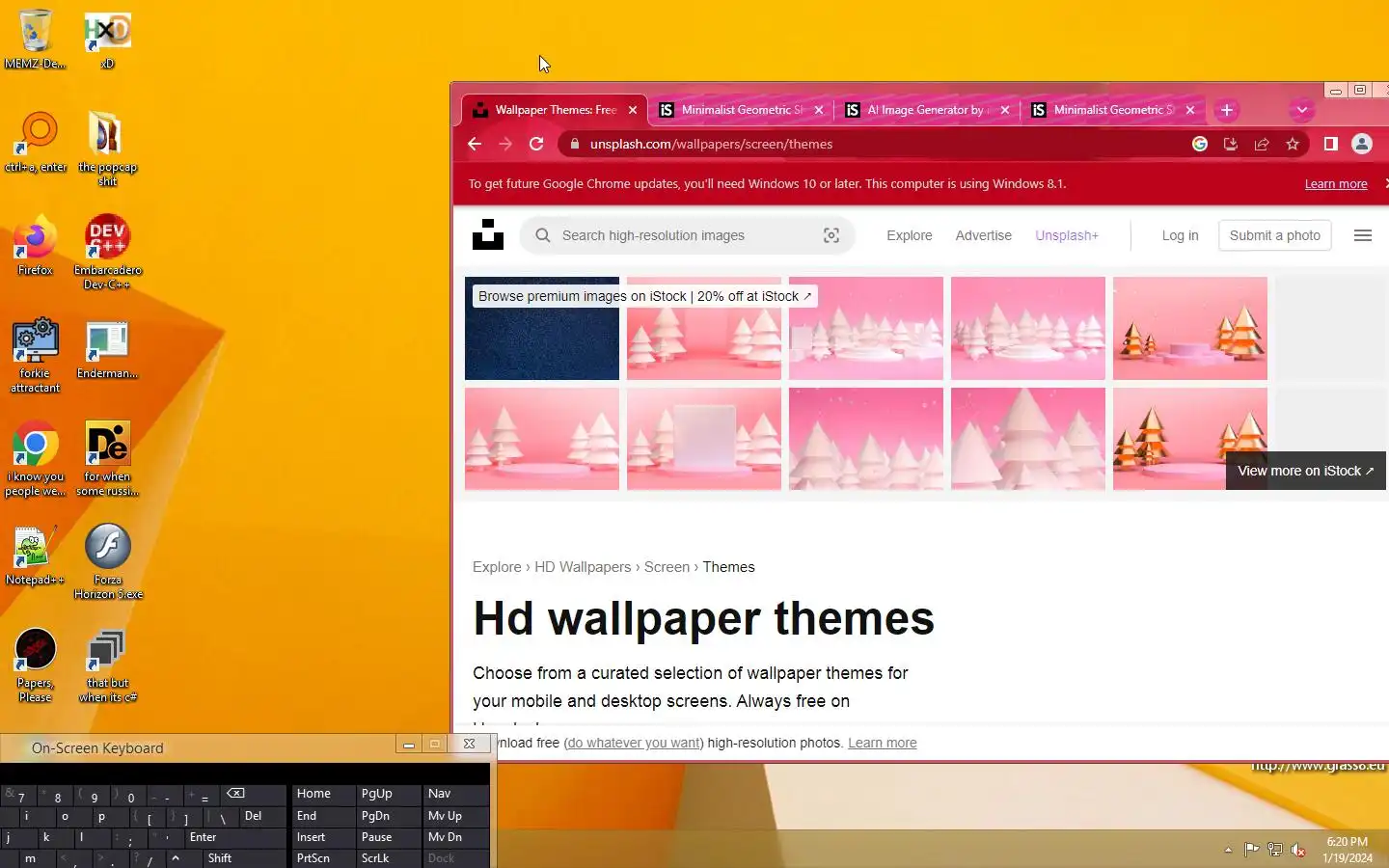Image resolution: width=1389 pixels, height=868 pixels.
Task: Toggle Nav key on On-Screen Keyboard
Action: click(x=454, y=794)
